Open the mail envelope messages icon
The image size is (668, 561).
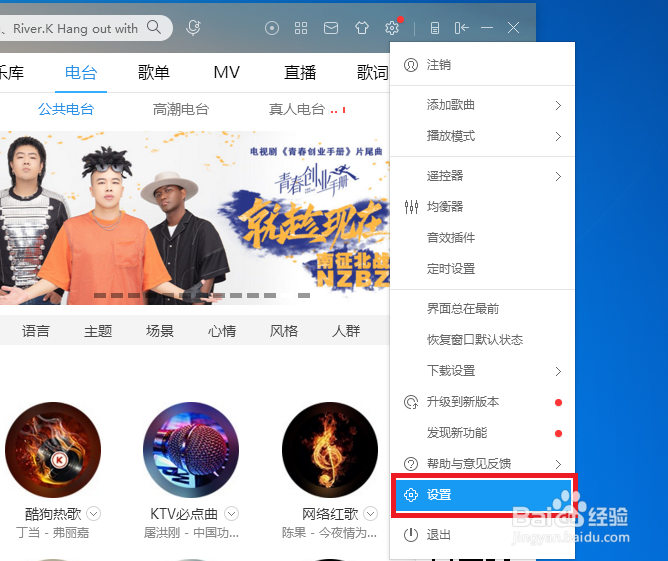(x=331, y=28)
